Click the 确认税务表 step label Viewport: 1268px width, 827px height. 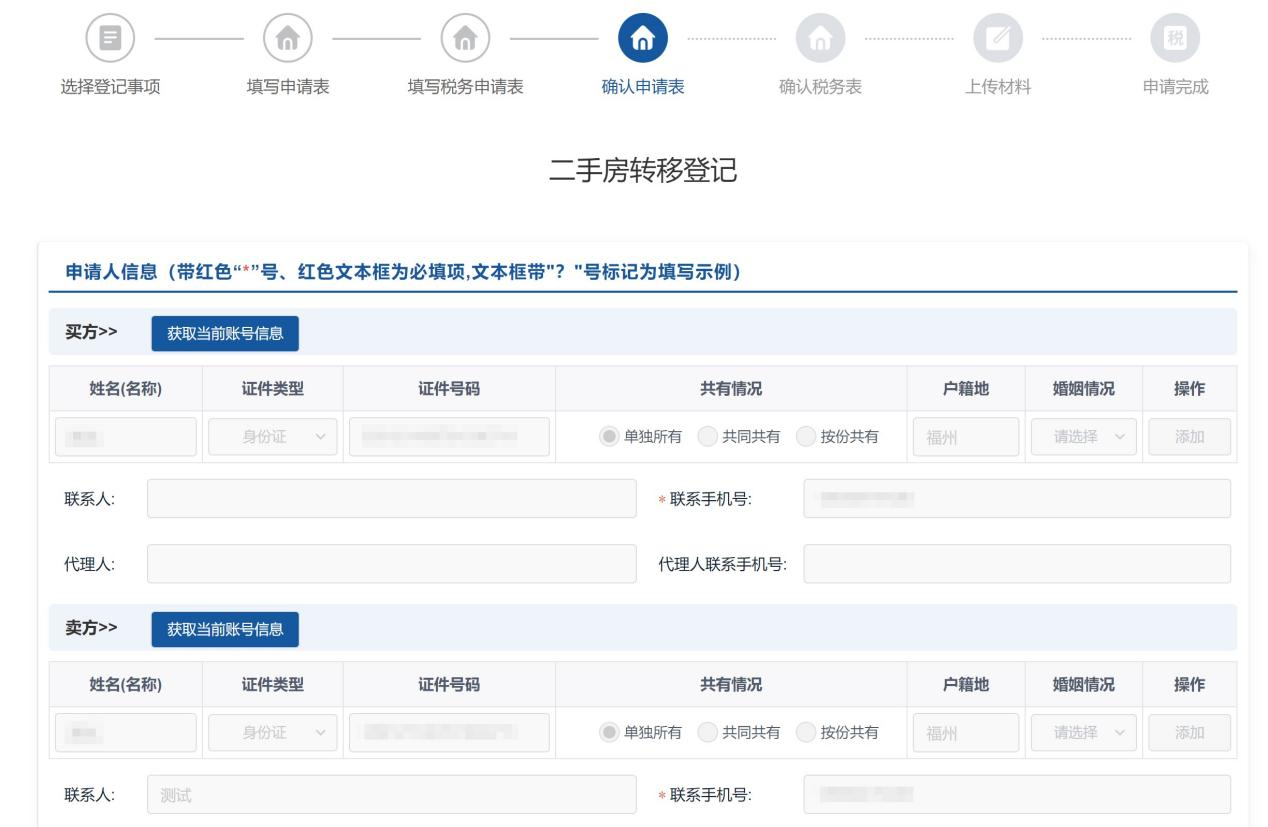[820, 87]
